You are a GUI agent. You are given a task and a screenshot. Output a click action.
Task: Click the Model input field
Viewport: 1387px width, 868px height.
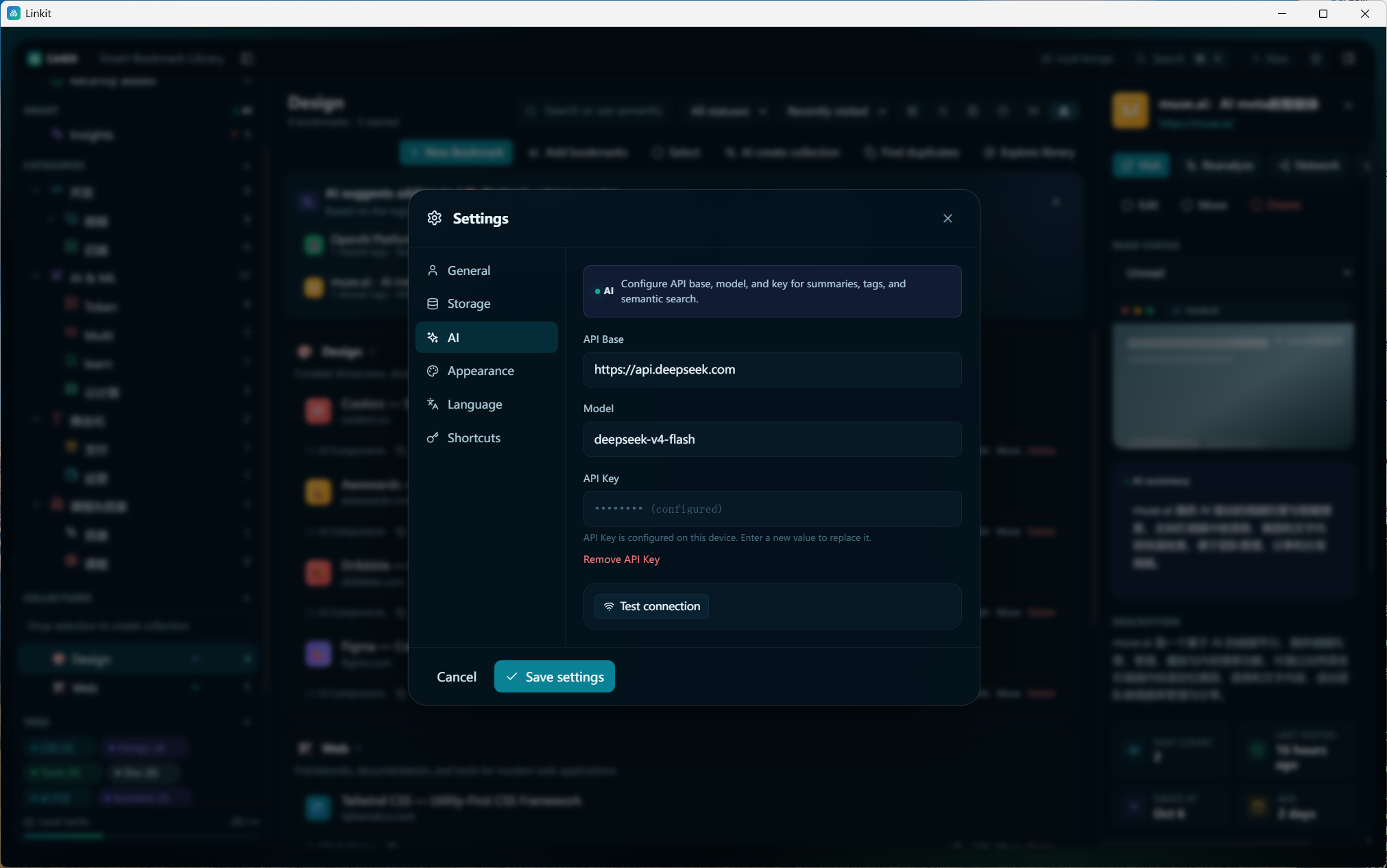(772, 439)
